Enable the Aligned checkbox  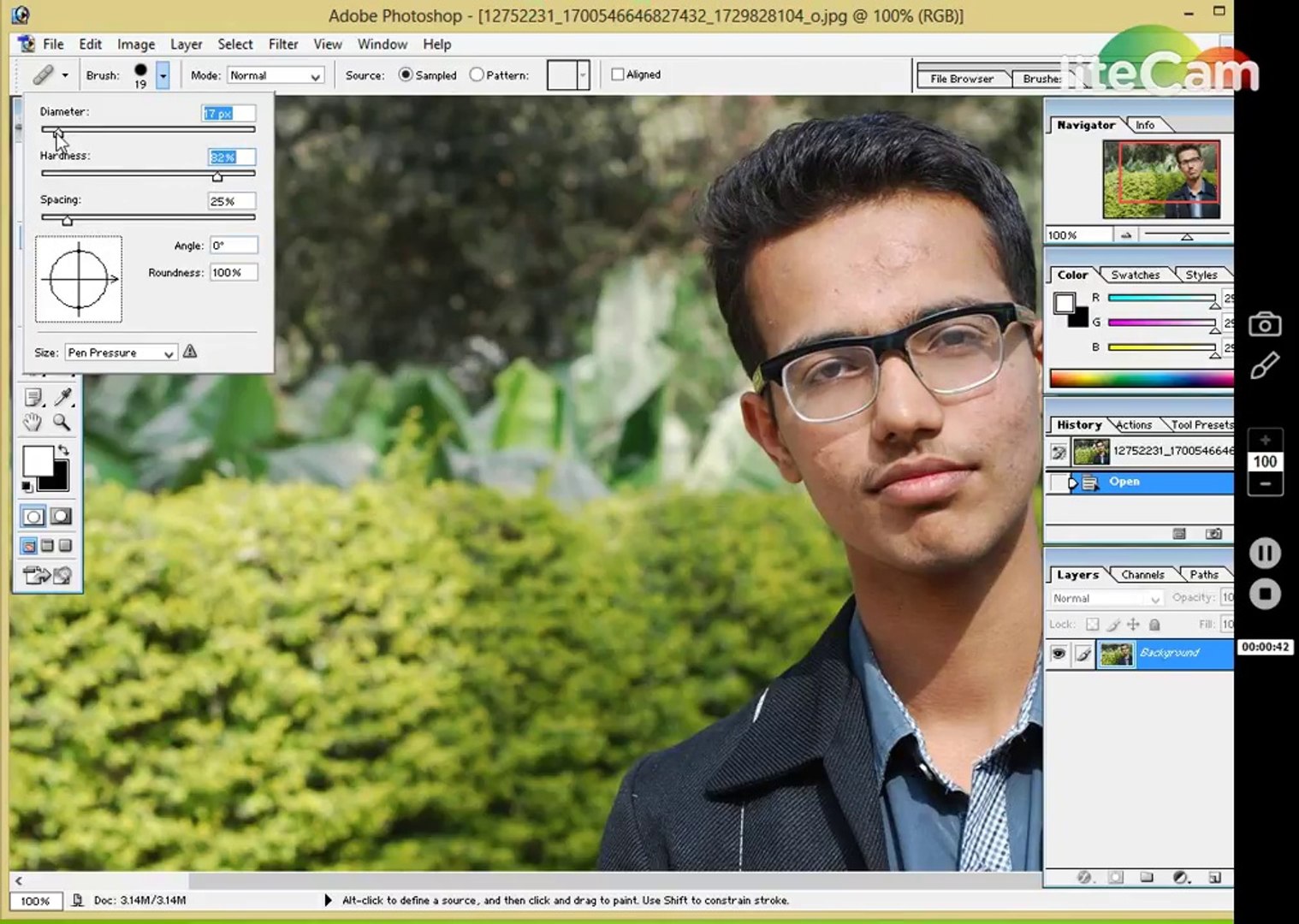(x=618, y=74)
